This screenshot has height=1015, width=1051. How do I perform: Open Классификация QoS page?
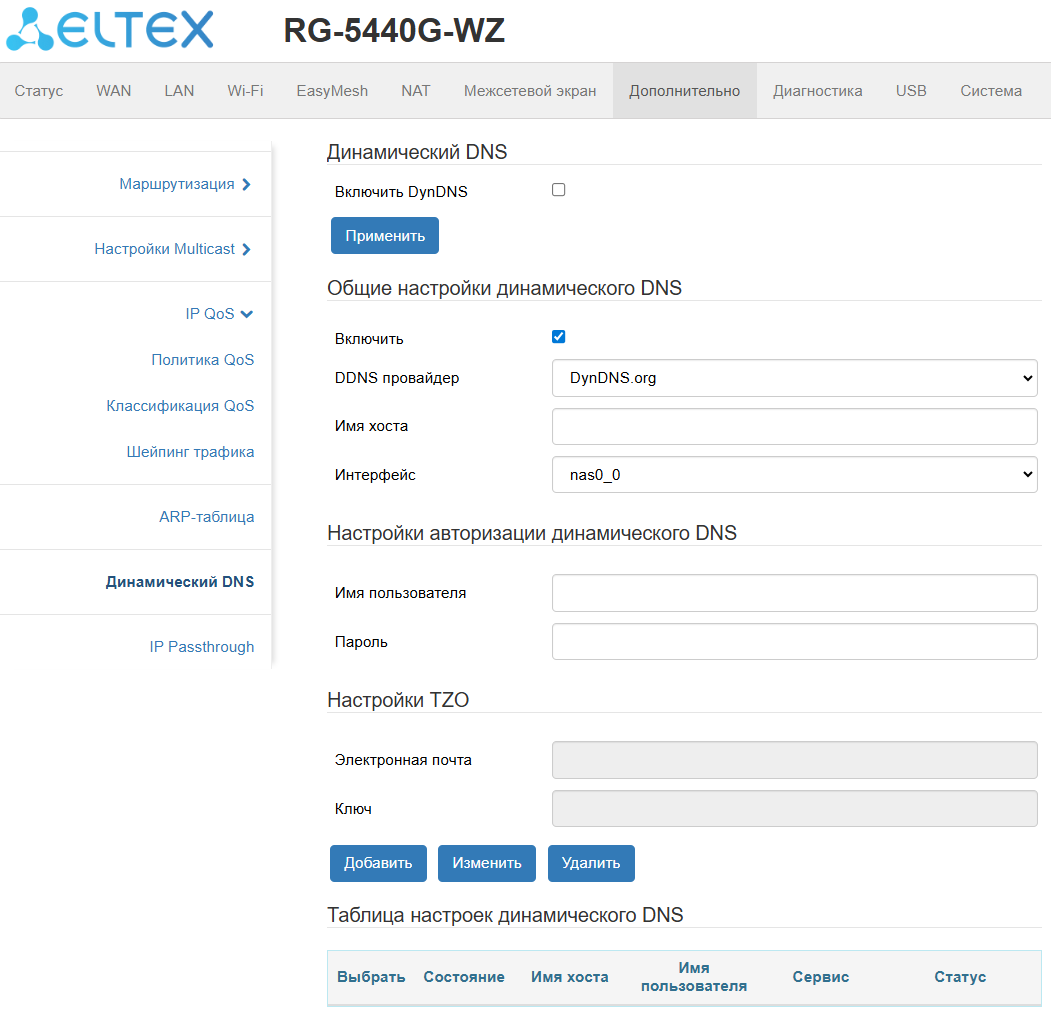pyautogui.click(x=180, y=406)
